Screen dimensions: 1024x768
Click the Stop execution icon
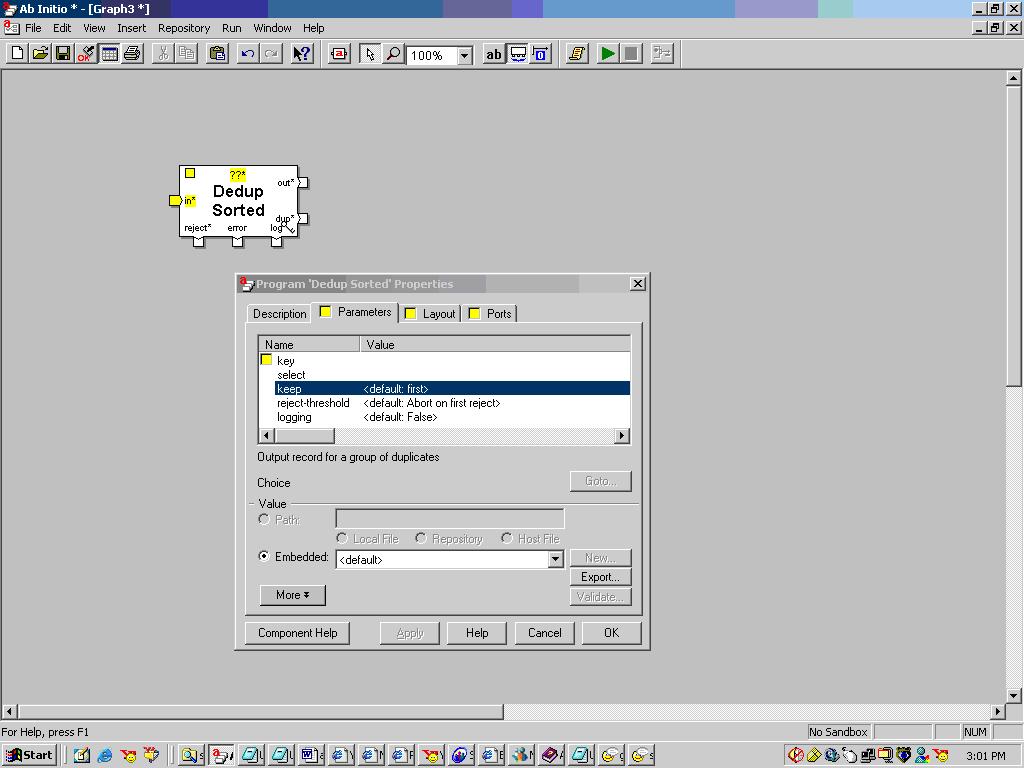point(632,54)
